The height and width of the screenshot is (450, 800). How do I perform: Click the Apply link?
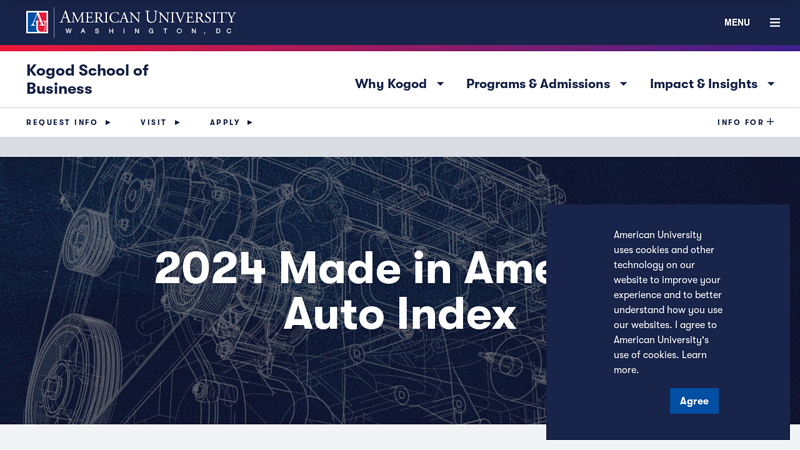231,122
